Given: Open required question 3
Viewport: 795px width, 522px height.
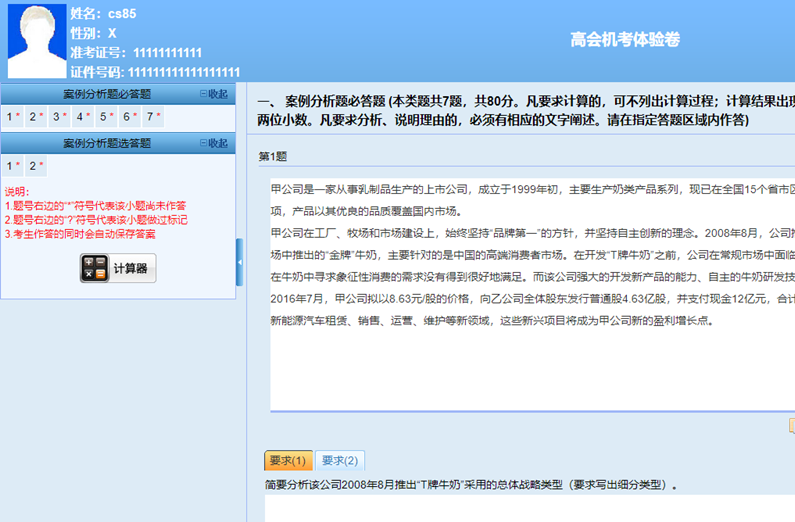Looking at the screenshot, I should pos(59,117).
